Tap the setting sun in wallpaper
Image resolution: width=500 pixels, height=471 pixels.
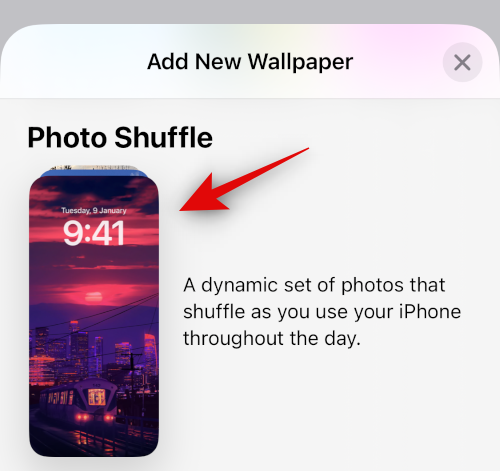94,296
